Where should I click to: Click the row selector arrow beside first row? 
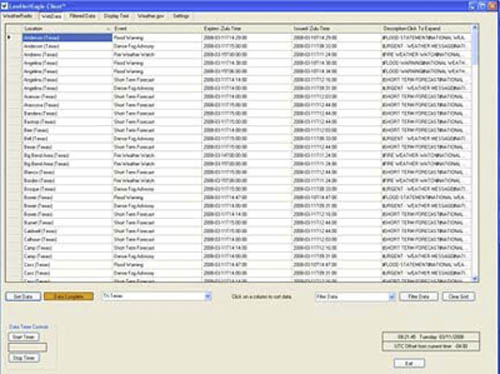tap(9, 37)
